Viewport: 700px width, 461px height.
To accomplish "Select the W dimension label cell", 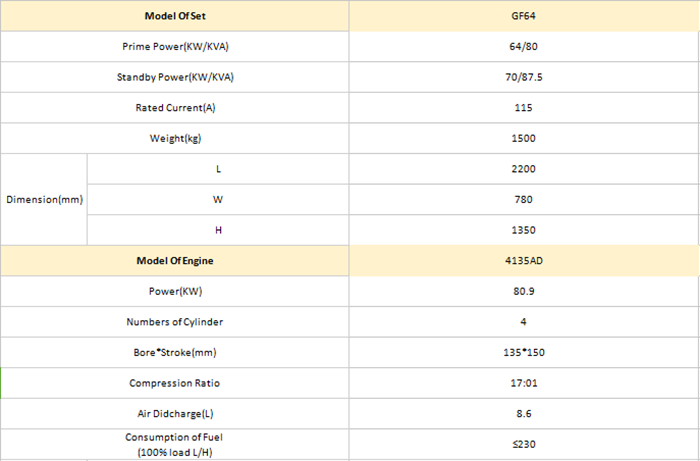I will pos(218,199).
